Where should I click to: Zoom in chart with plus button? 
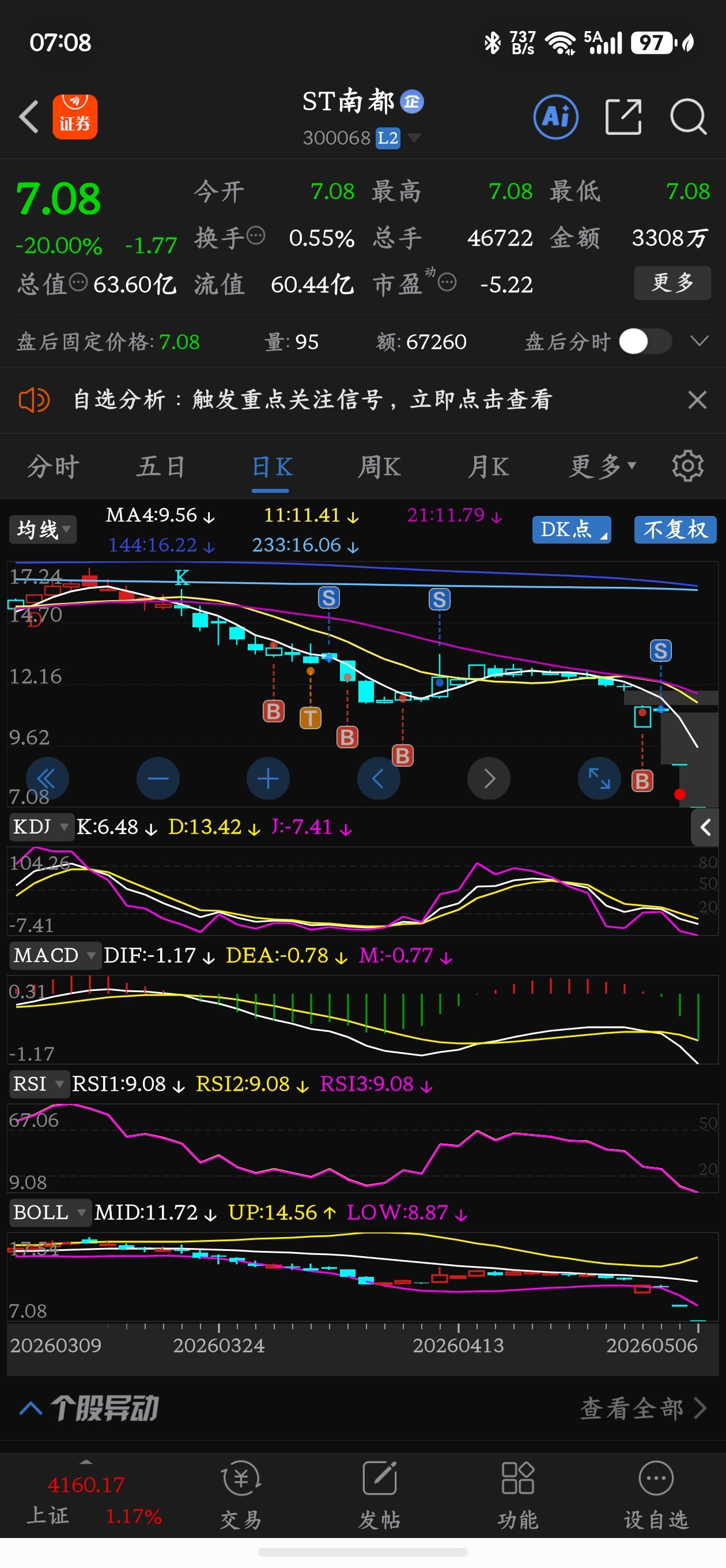click(x=268, y=778)
